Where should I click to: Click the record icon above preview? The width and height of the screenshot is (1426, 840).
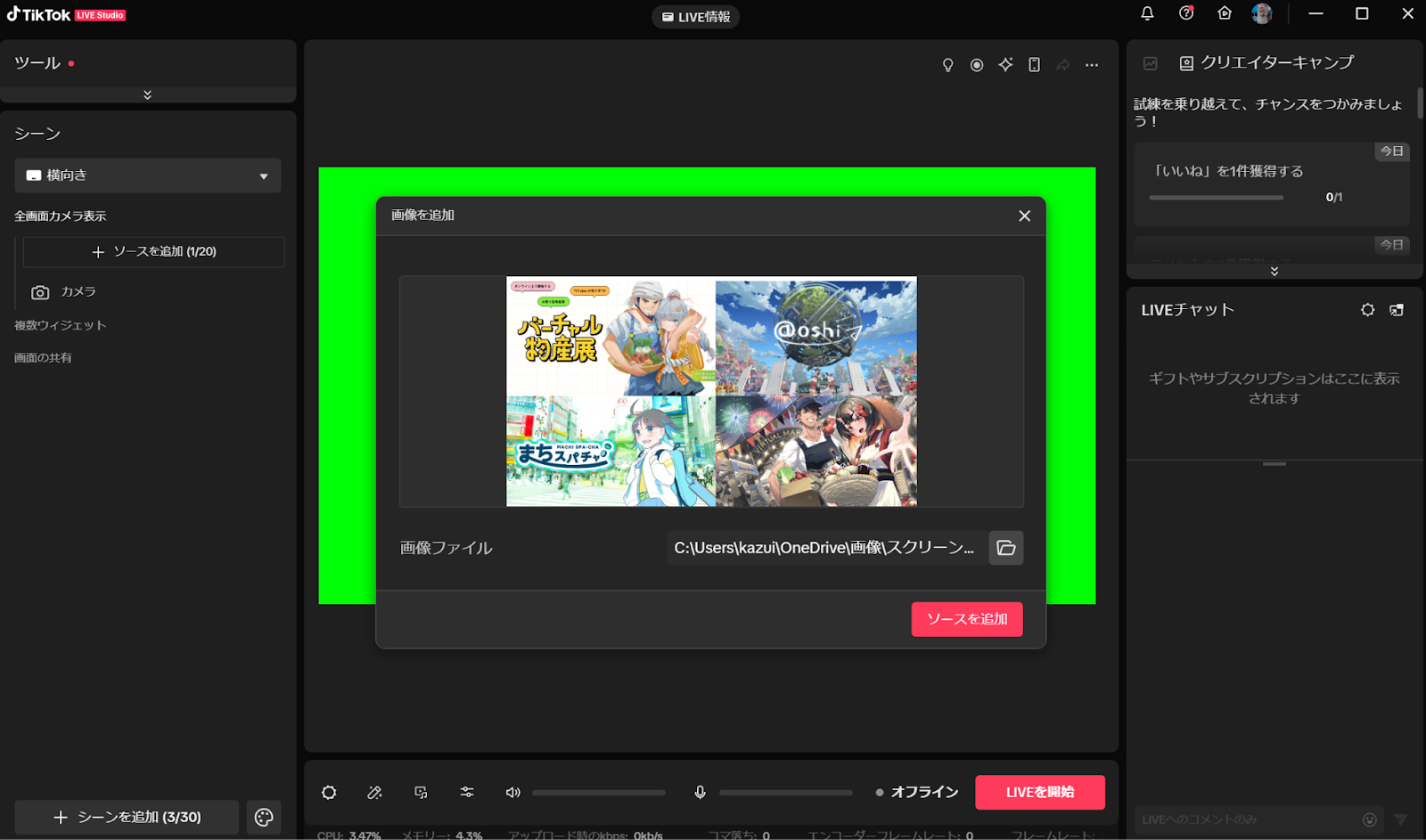point(977,65)
